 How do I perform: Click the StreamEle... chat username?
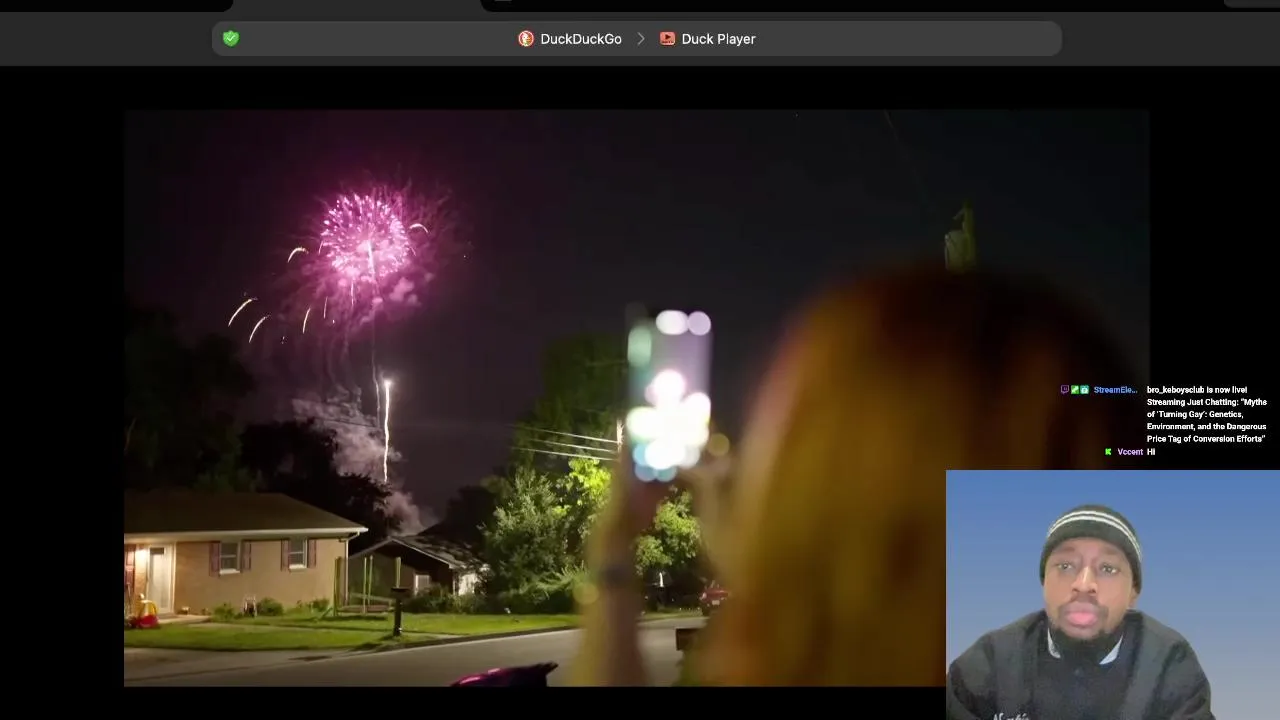click(1115, 390)
